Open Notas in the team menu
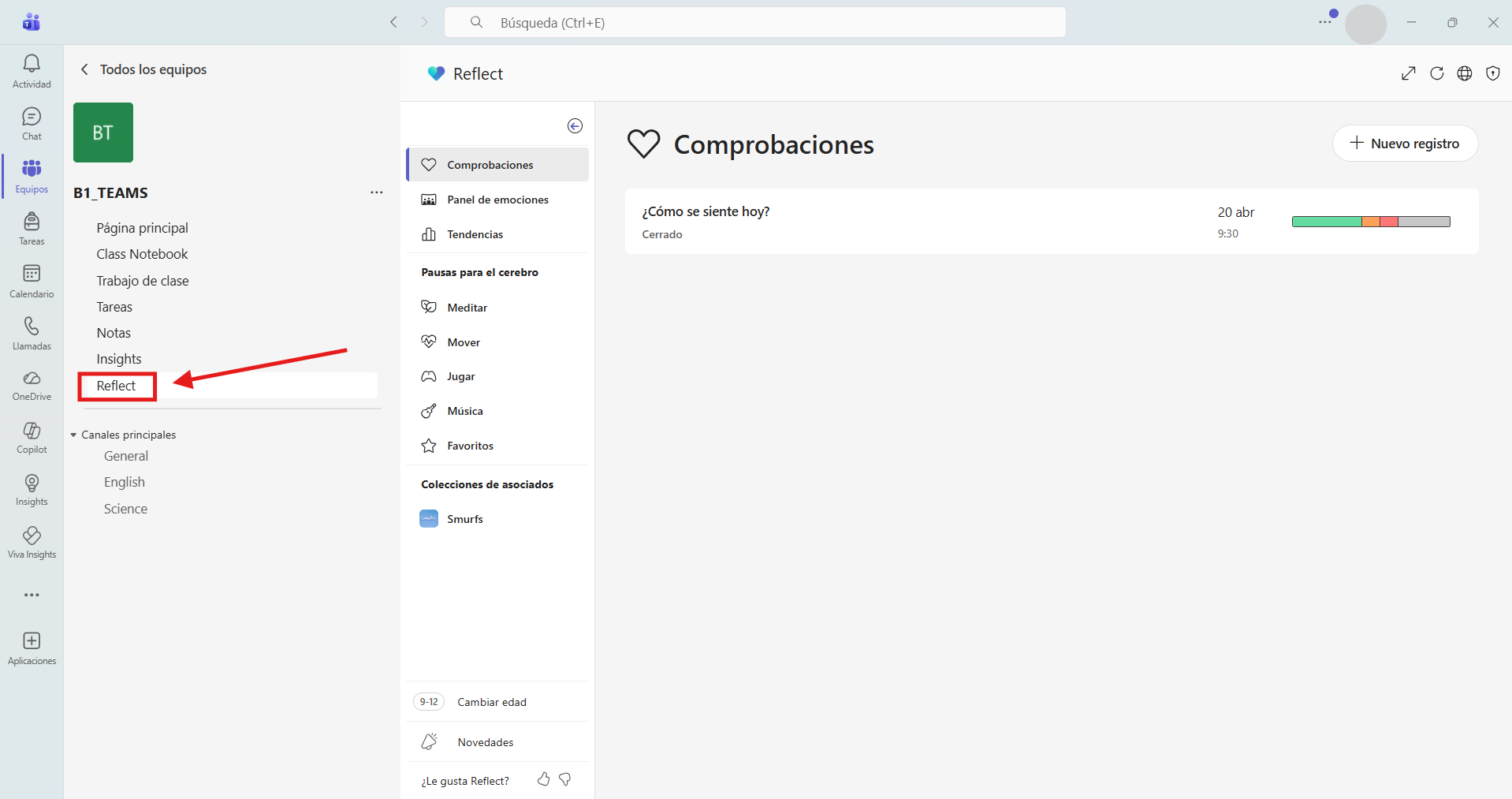 pos(114,333)
